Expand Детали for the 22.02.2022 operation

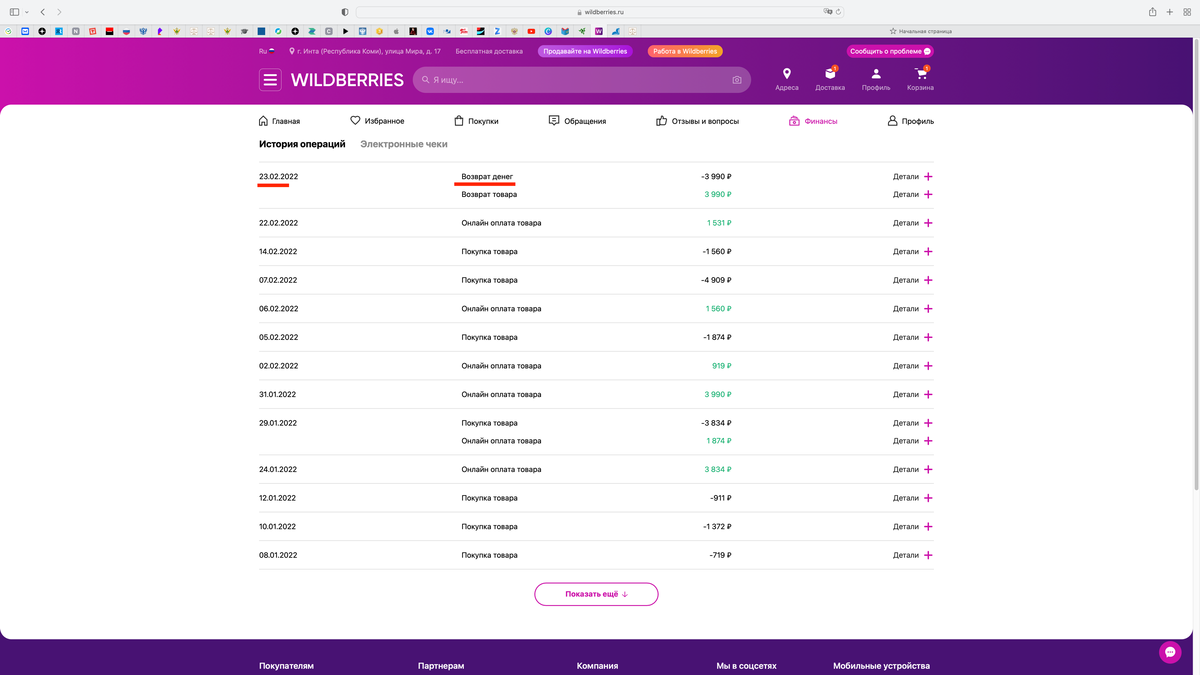(912, 223)
